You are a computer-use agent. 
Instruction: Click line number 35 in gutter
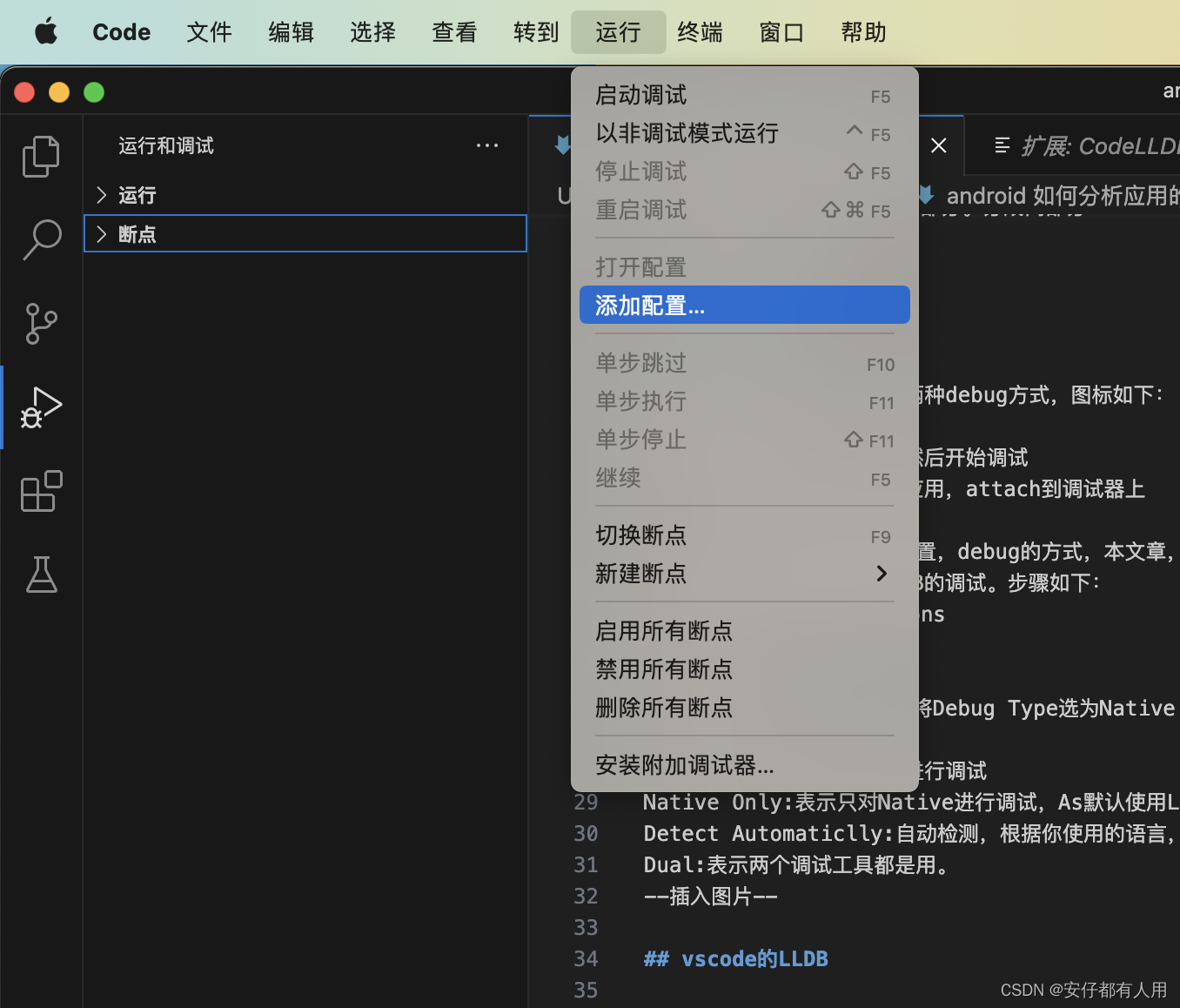[x=586, y=991]
